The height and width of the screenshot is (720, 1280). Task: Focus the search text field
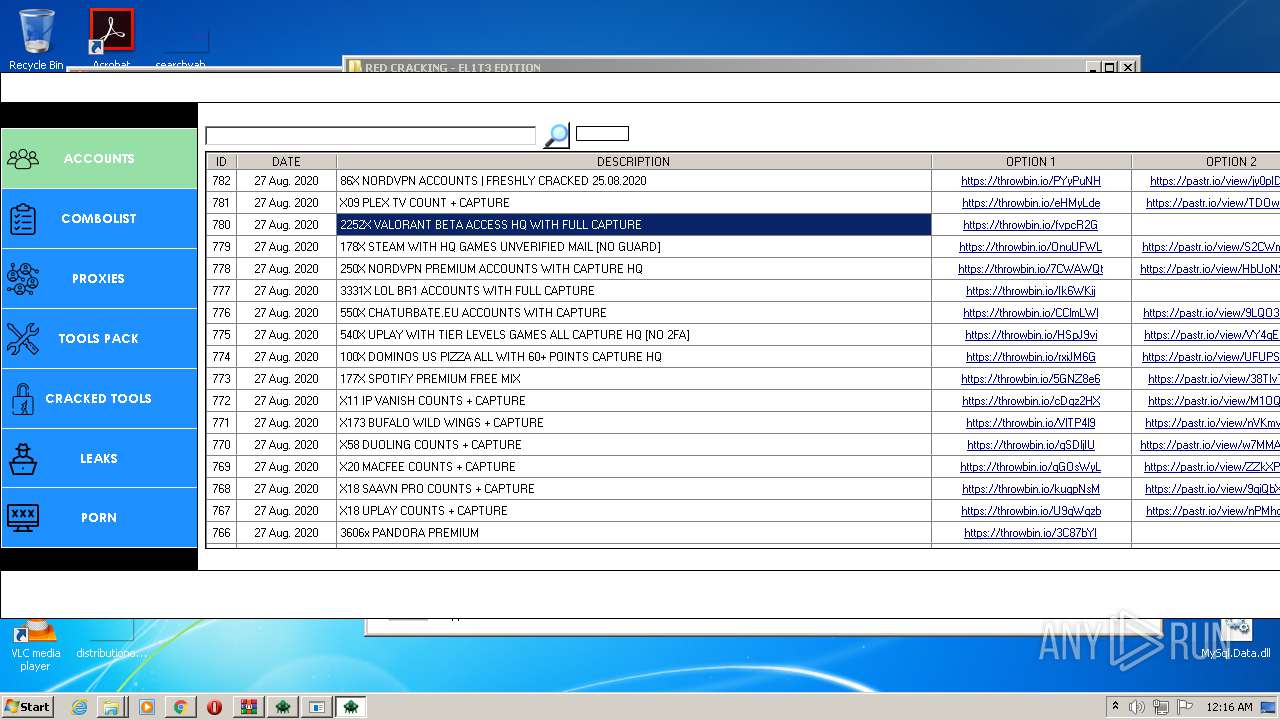tap(371, 135)
